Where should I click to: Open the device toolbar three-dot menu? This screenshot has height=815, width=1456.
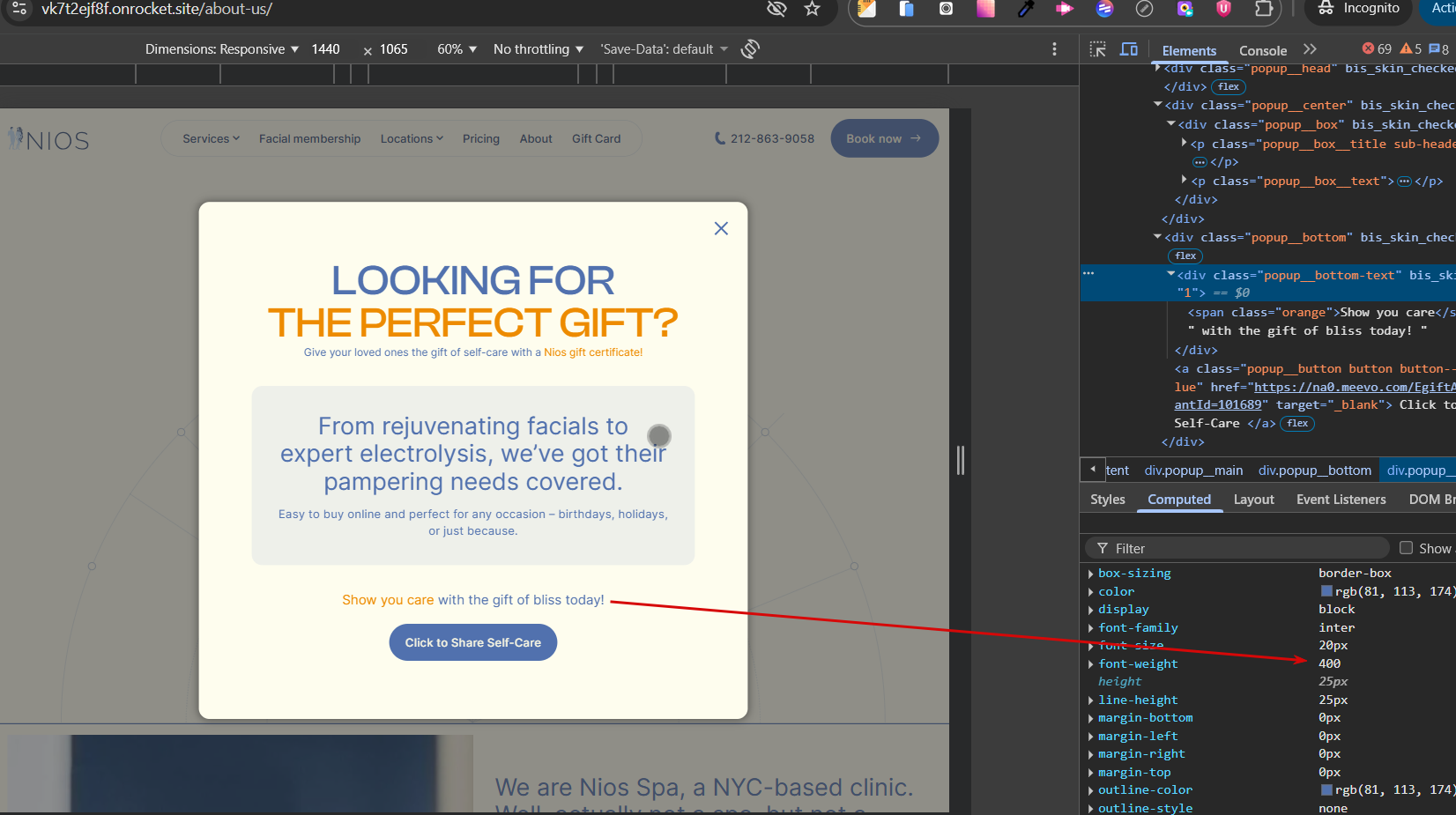click(1054, 49)
